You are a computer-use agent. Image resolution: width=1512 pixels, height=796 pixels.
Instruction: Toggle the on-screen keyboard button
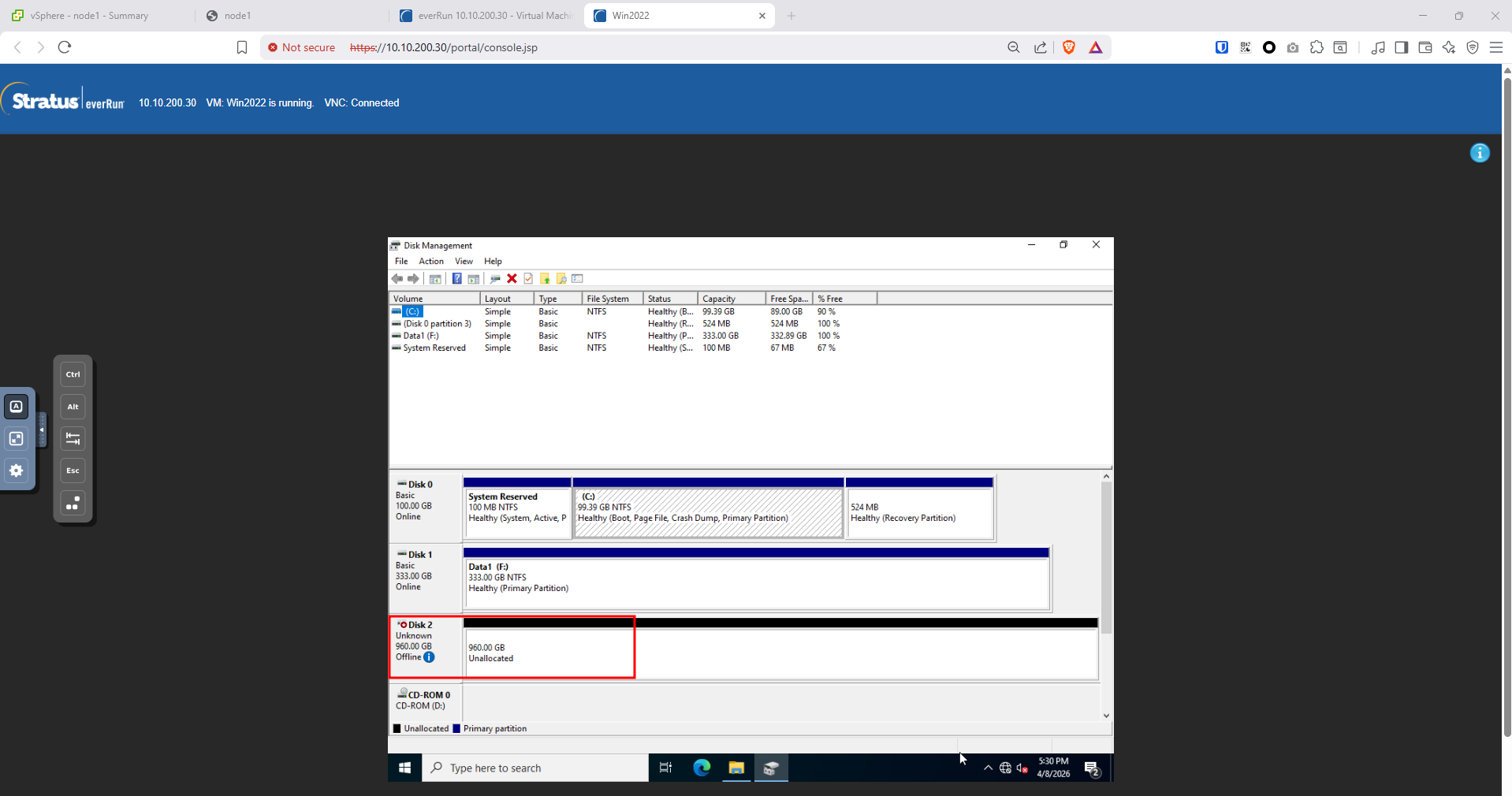coord(16,407)
